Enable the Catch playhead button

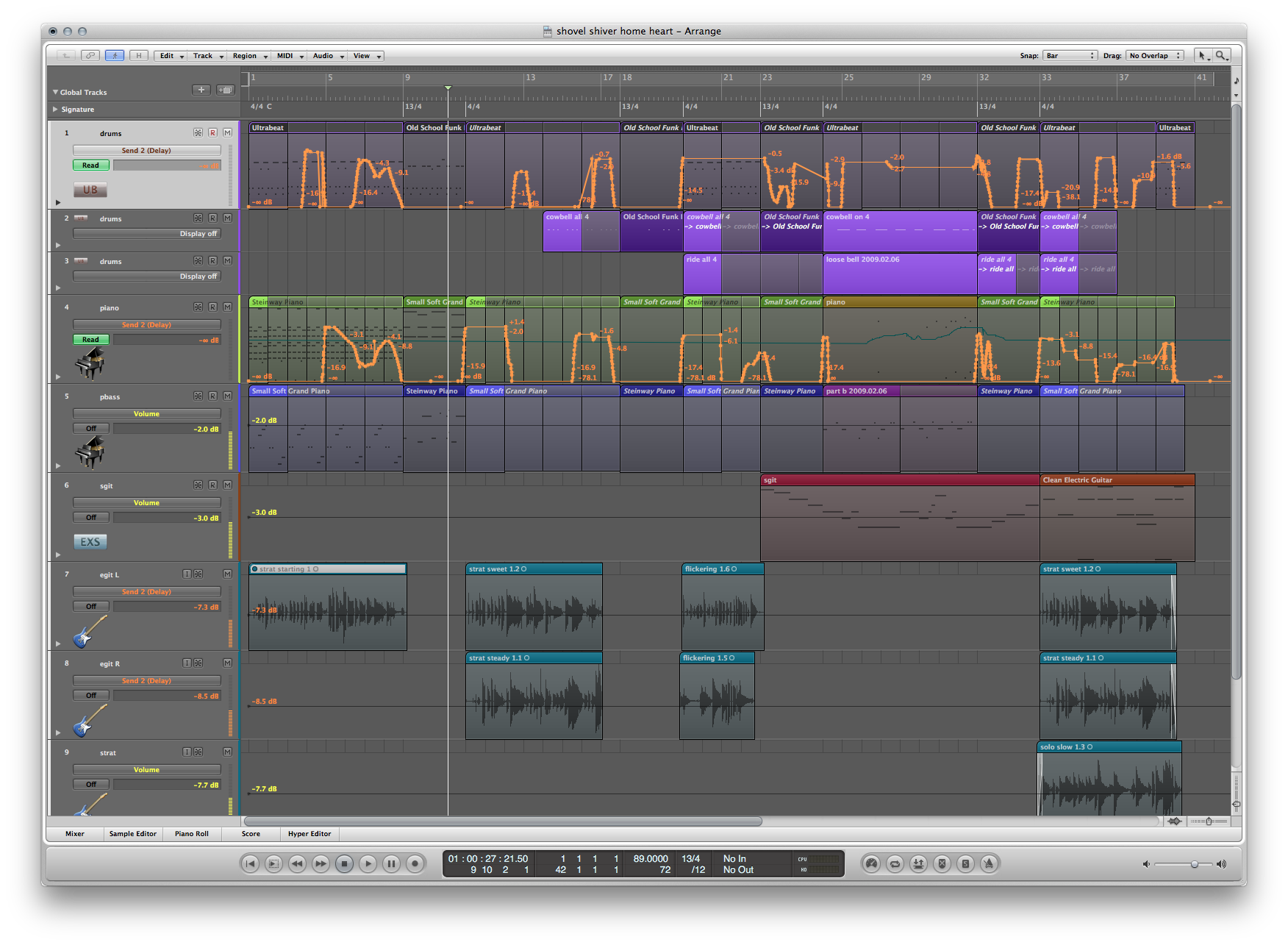(114, 56)
